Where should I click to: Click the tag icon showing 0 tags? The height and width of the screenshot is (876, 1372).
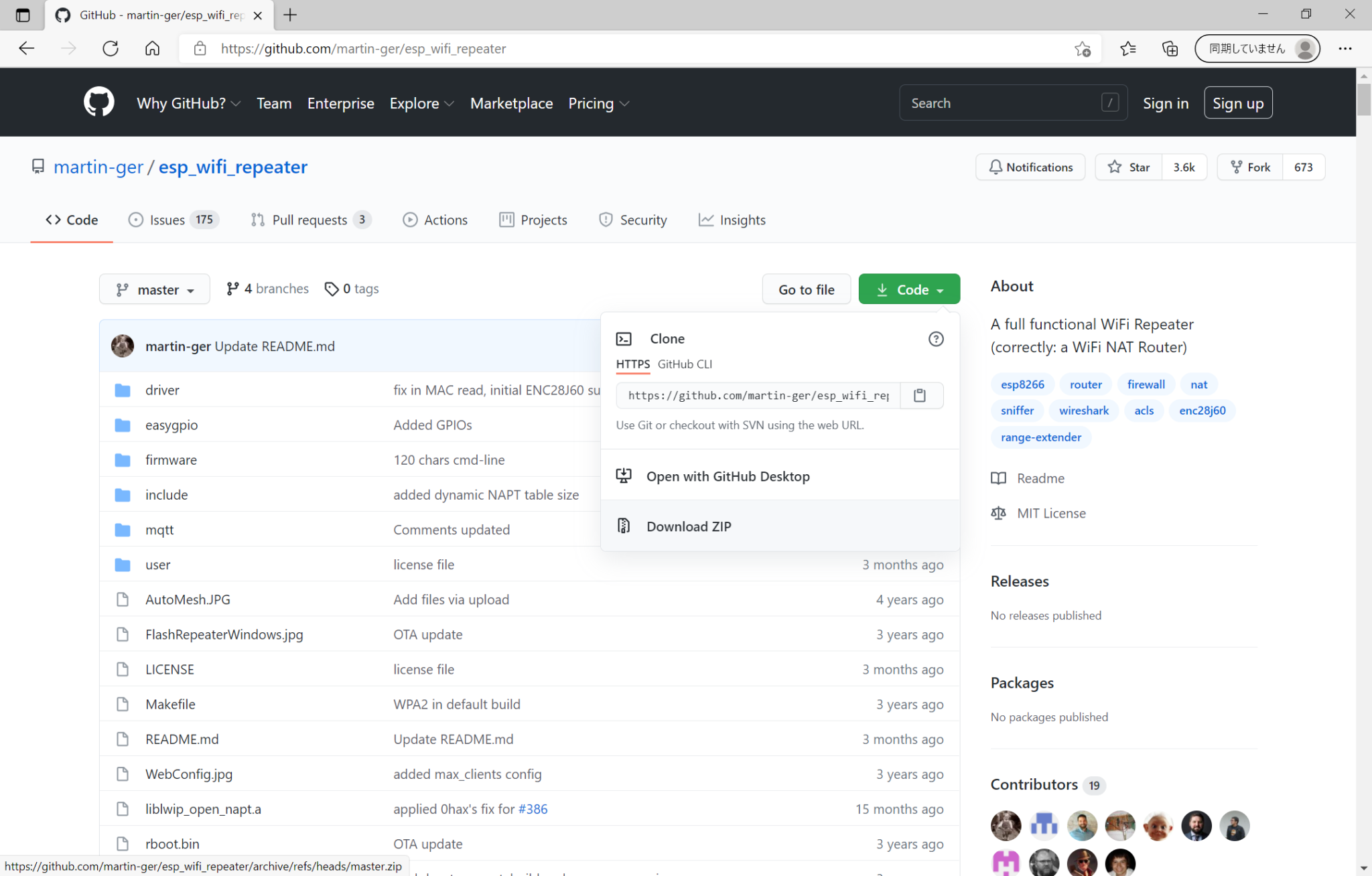click(x=332, y=288)
